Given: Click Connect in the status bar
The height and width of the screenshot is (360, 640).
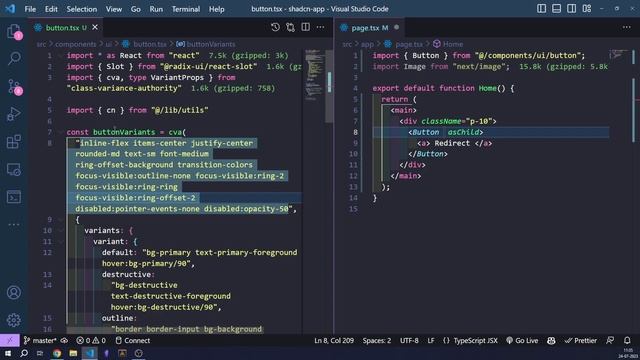Looking at the screenshot, I should point(133,340).
